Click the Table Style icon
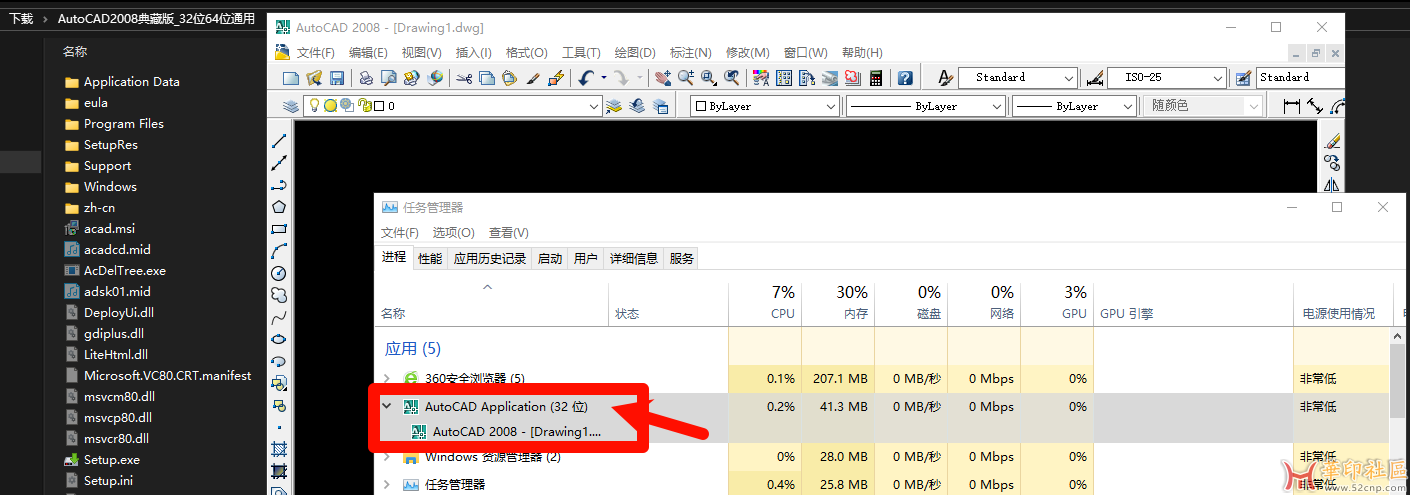This screenshot has width=1410, height=495. (x=1243, y=77)
